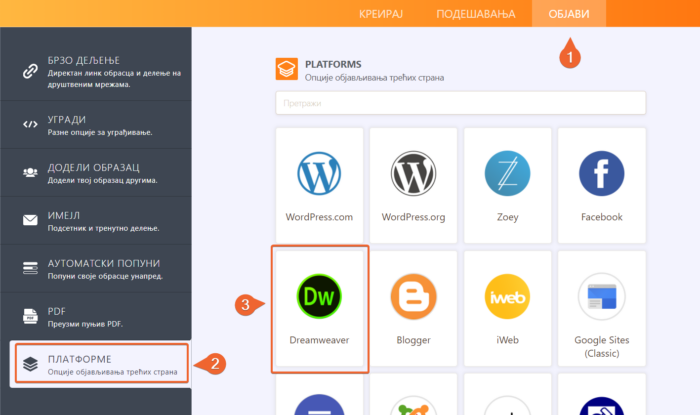
Task: Go to the ИМЕЈЛ sidebar section
Action: [96, 221]
